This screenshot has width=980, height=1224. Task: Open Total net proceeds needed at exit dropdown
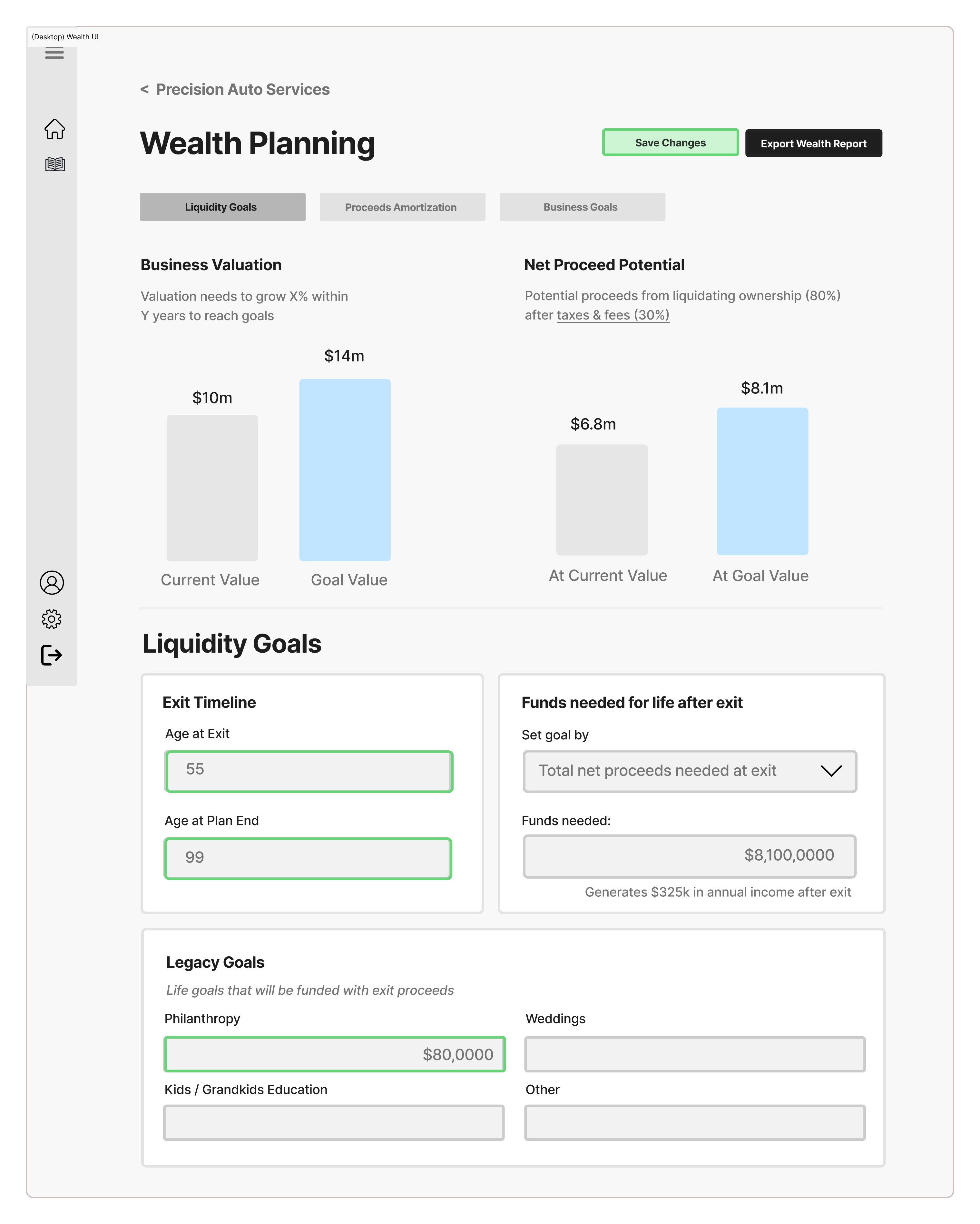click(x=657, y=771)
